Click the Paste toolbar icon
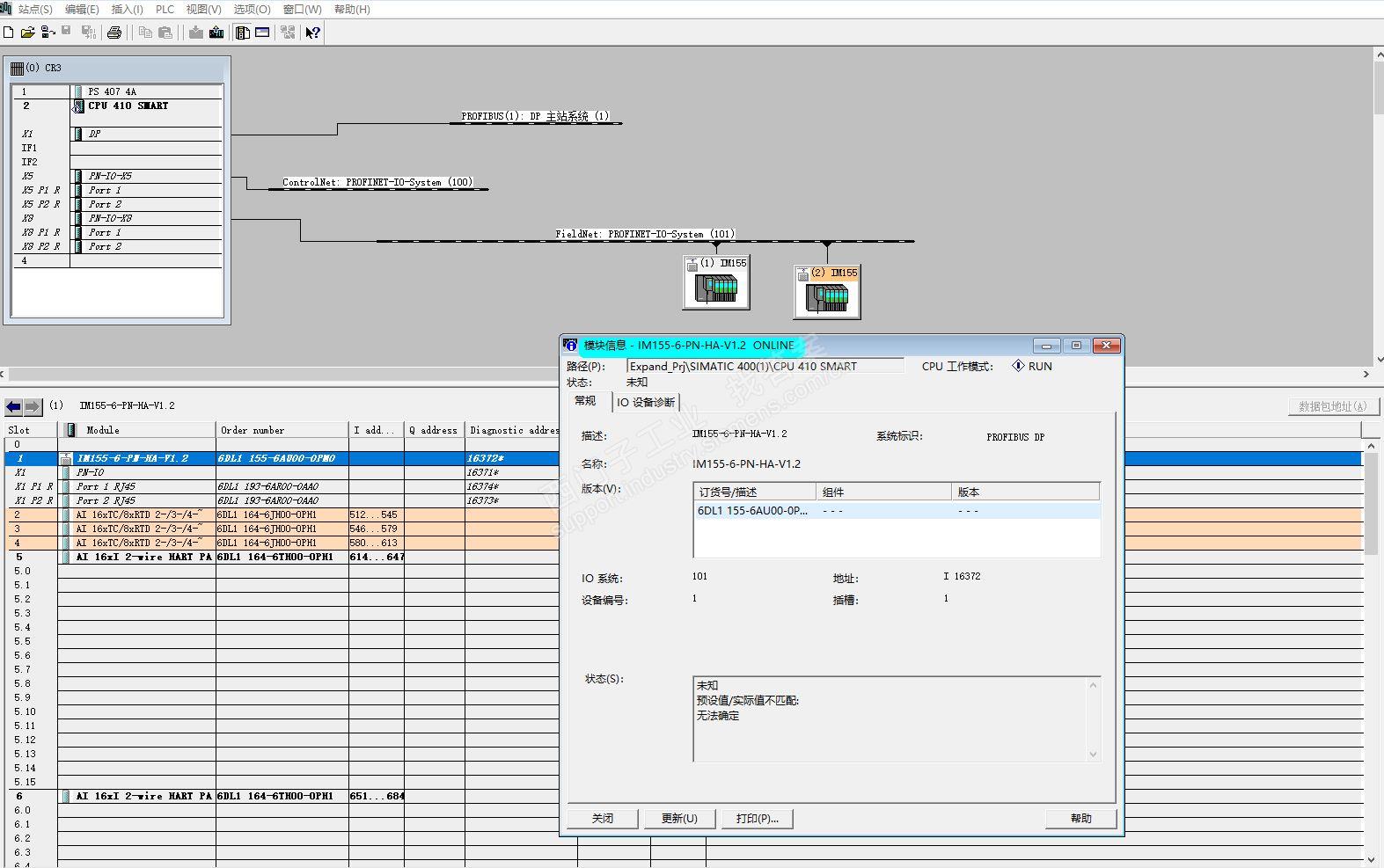The image size is (1384, 868). coord(165,33)
